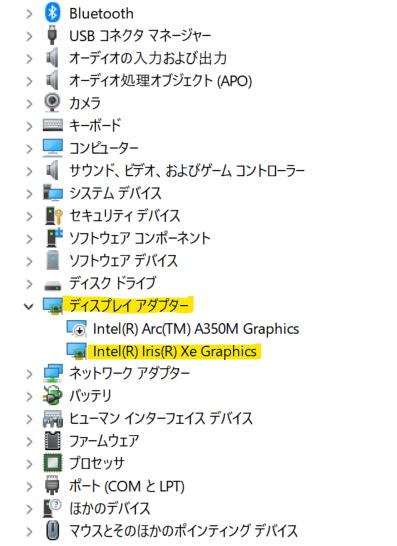Click the monitor icon beside コンピューター
397x546 pixels.
(53, 148)
